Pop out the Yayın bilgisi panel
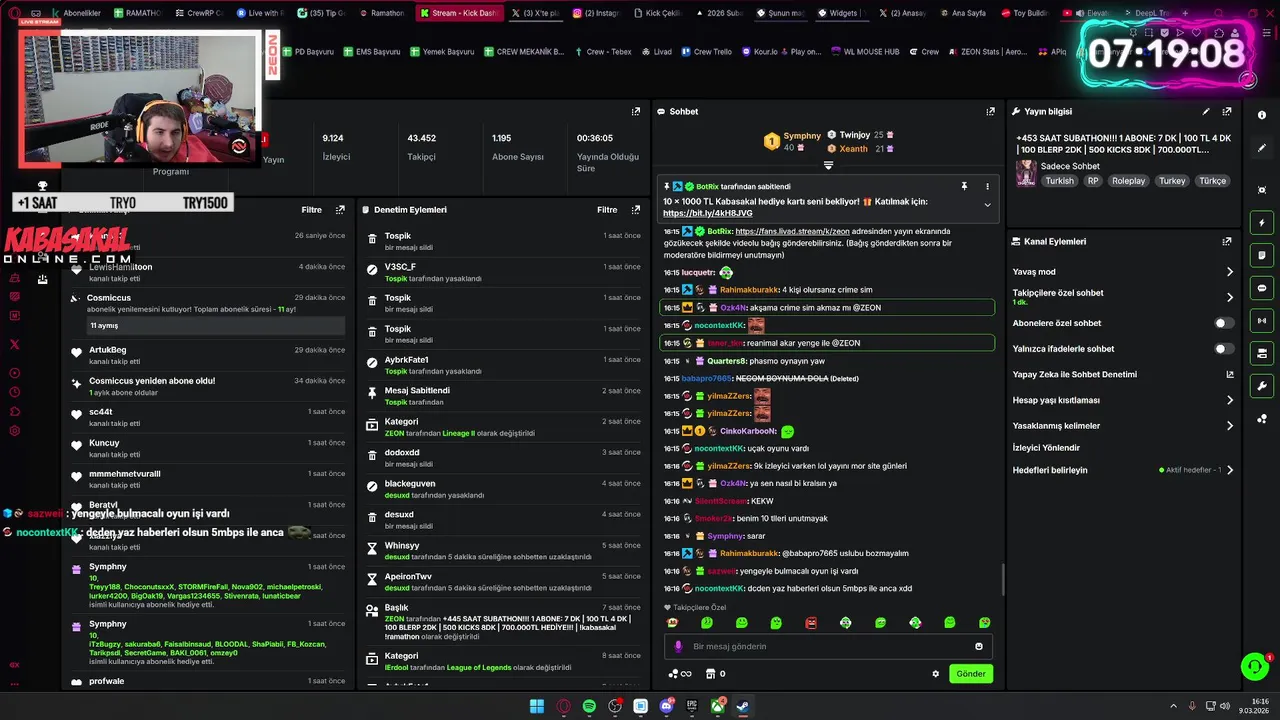This screenshot has height=720, width=1280. point(1227,111)
